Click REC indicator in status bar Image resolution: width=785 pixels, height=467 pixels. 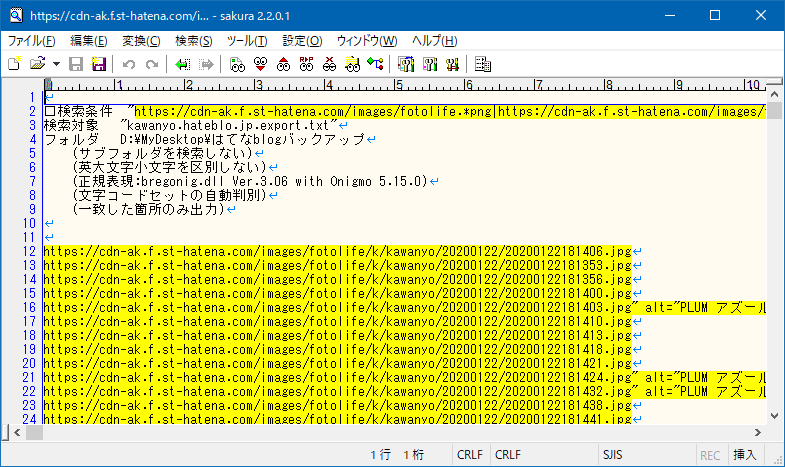(x=710, y=454)
